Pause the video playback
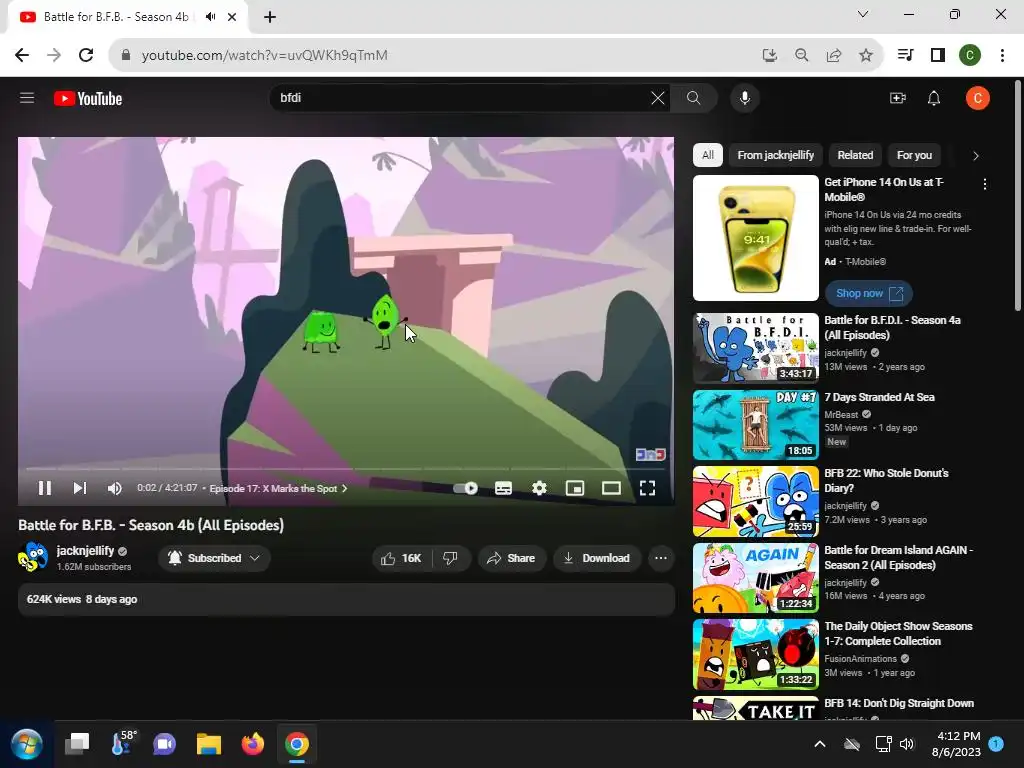Viewport: 1024px width, 768px height. pos(44,488)
